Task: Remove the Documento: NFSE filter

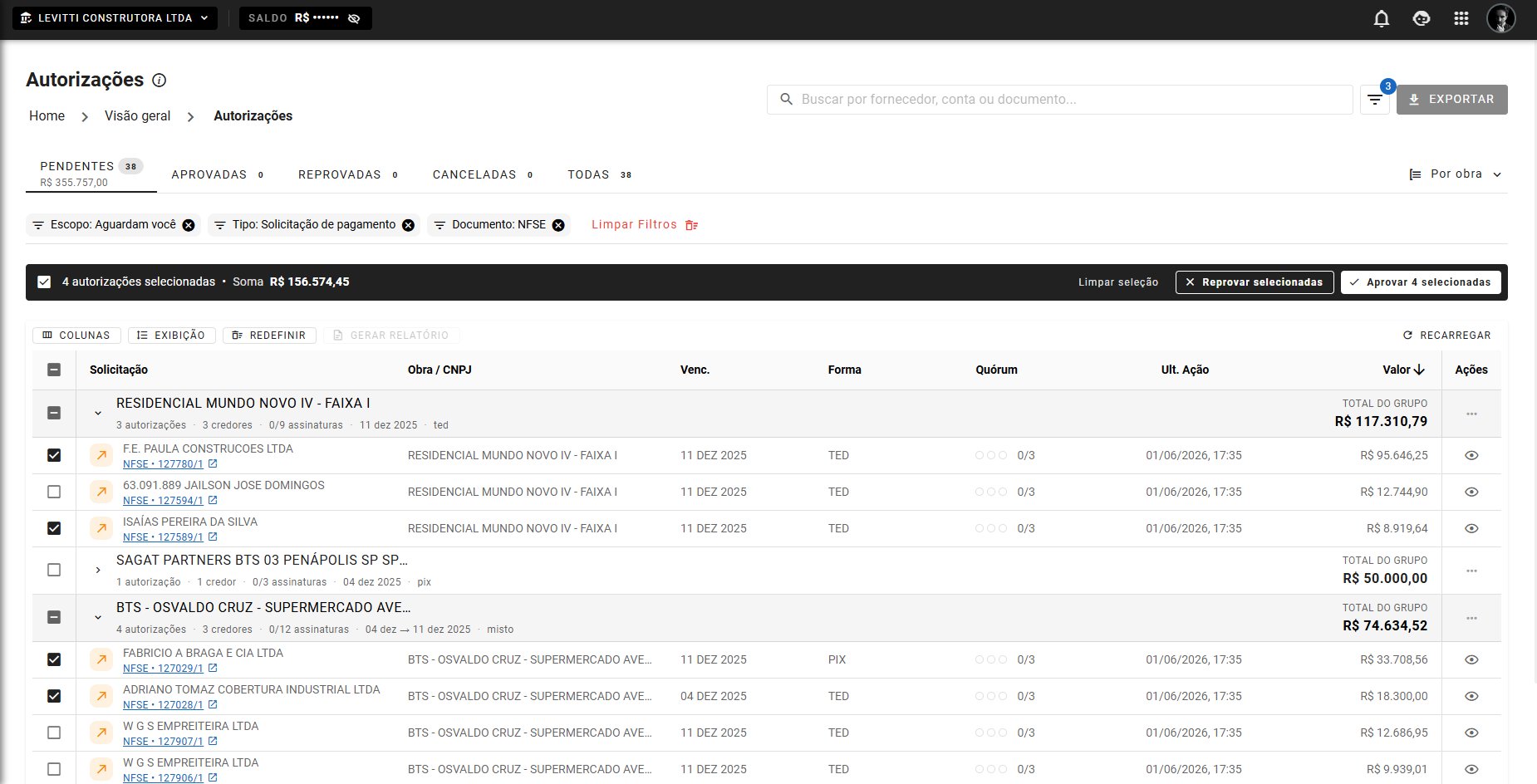Action: 558,225
